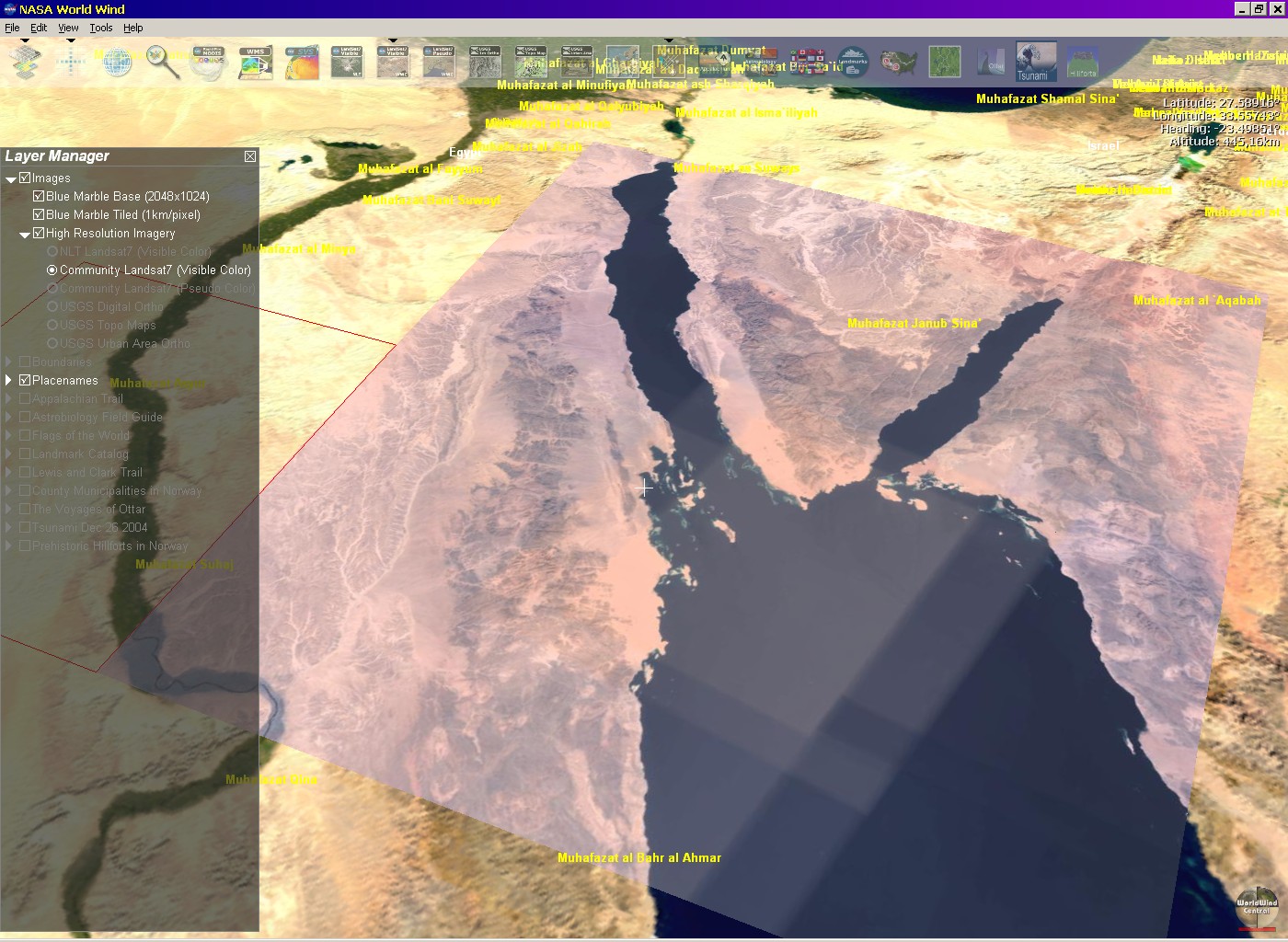1288x942 pixels.
Task: Expand the Appalachian Trail tree node
Action: tap(9, 398)
